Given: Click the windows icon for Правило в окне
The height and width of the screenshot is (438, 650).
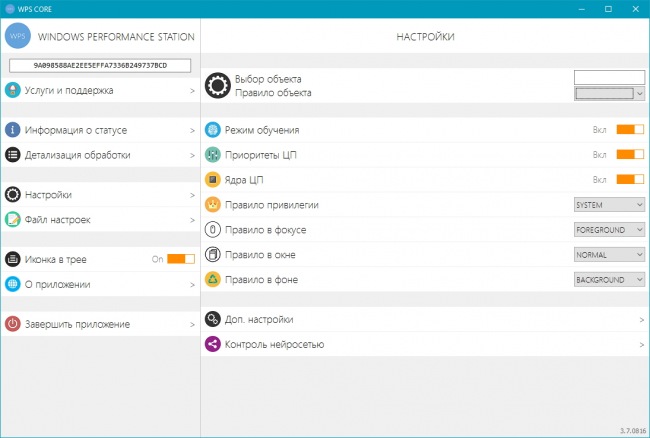Looking at the screenshot, I should [213, 254].
